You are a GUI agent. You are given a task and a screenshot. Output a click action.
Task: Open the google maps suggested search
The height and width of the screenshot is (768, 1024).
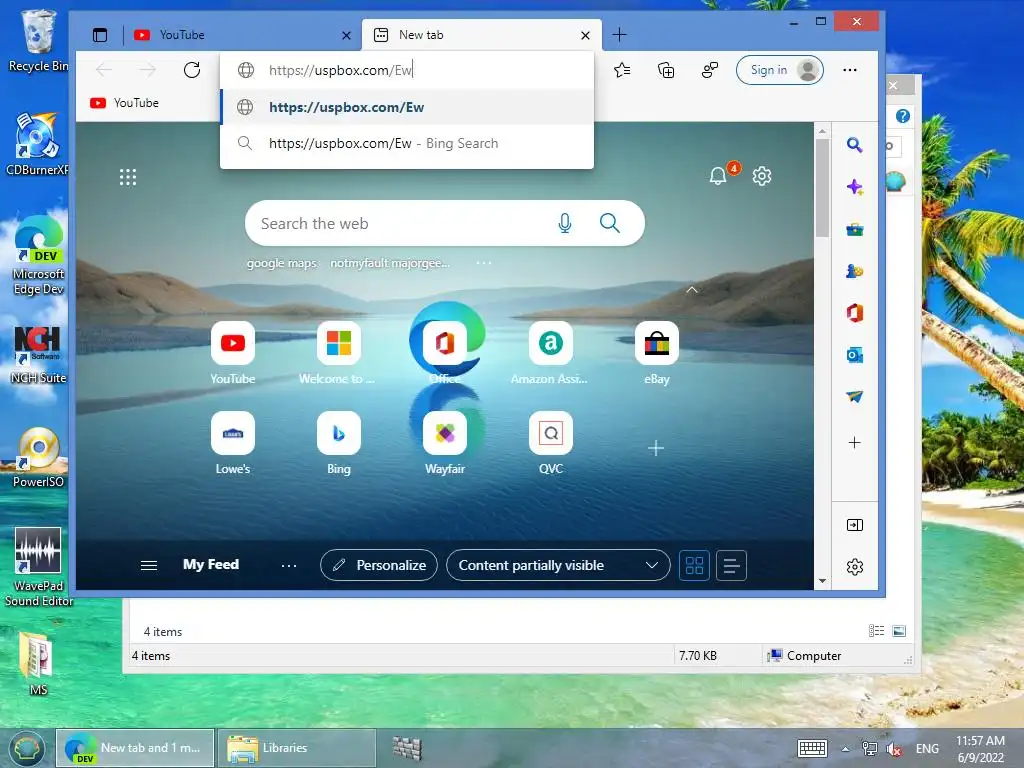click(281, 263)
